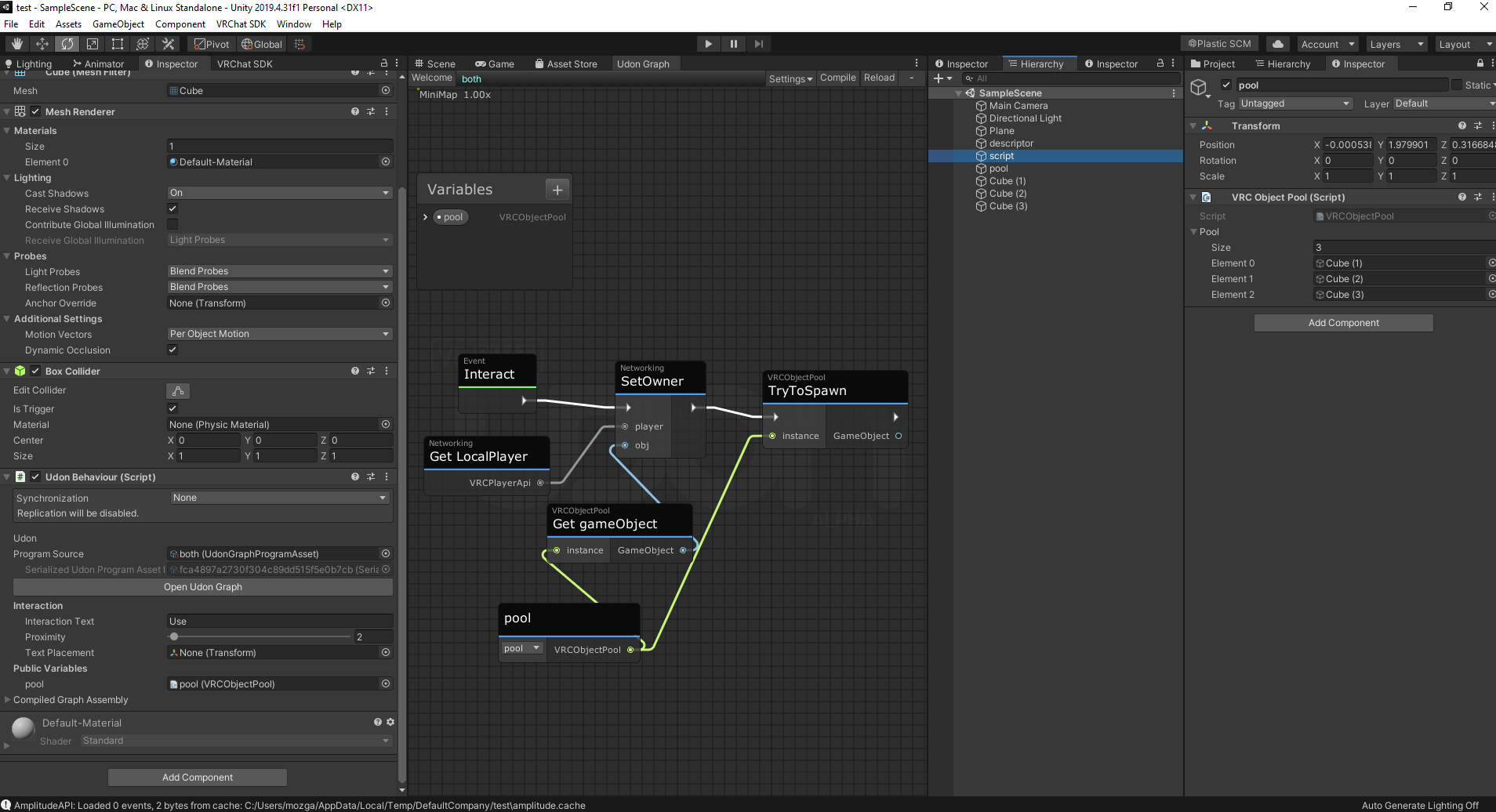Viewport: 1496px width, 812px height.
Task: Open the custom editor tools icon
Action: [168, 44]
